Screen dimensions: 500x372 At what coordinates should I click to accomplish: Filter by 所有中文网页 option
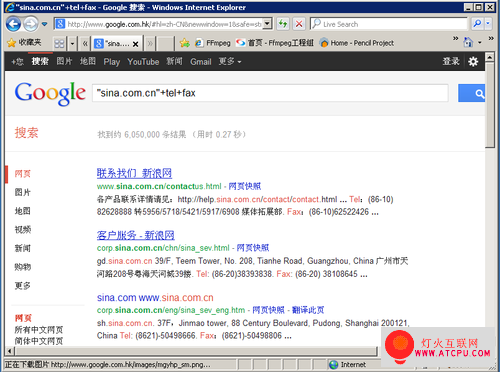pyautogui.click(x=39, y=330)
